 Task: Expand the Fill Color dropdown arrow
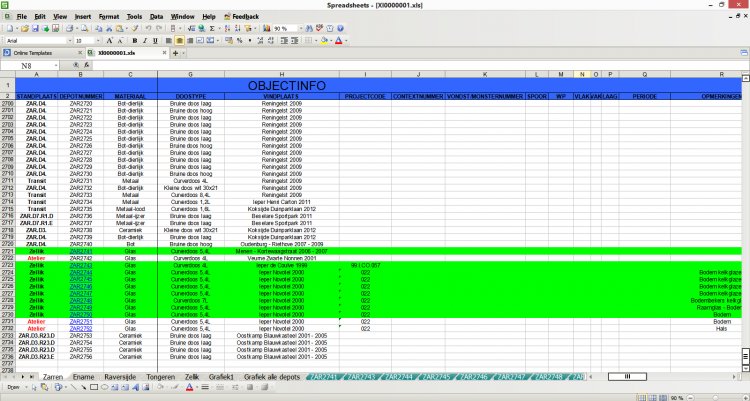tap(331, 41)
